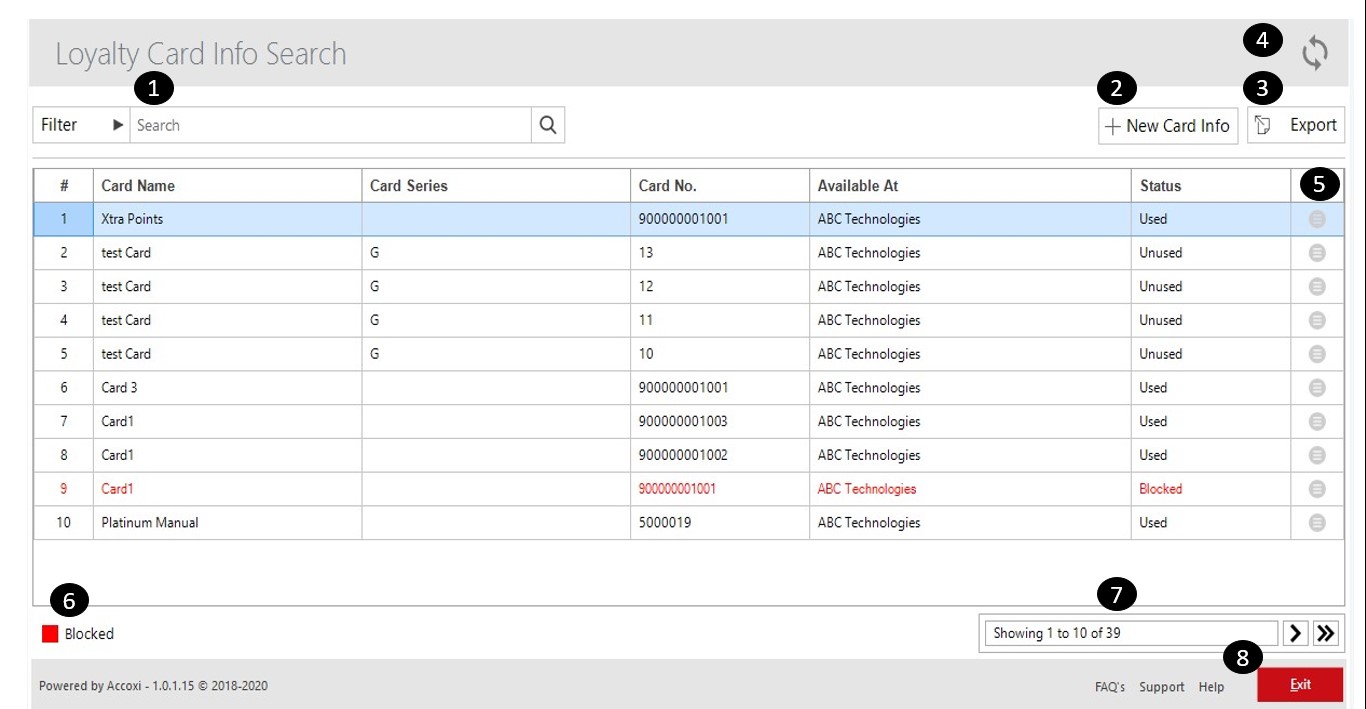Select the Platinum Manual cell

click(228, 523)
